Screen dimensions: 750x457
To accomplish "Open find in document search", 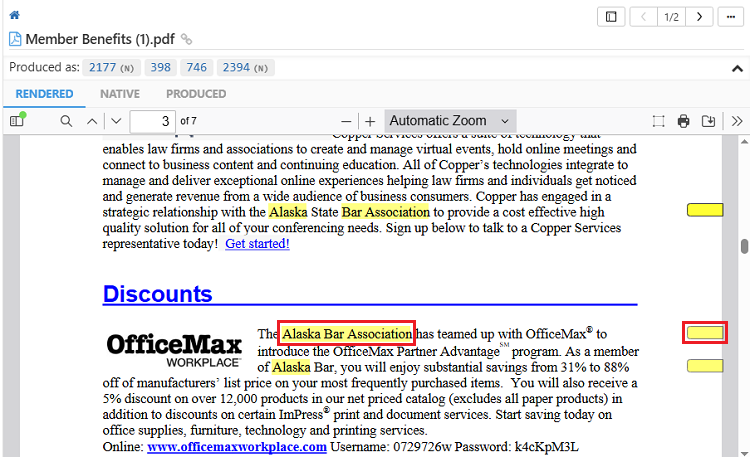I will coord(66,121).
